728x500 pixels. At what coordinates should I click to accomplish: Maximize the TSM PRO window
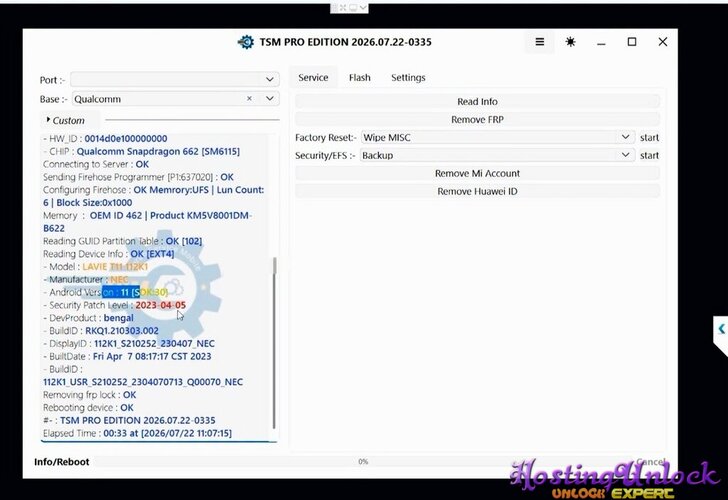632,42
